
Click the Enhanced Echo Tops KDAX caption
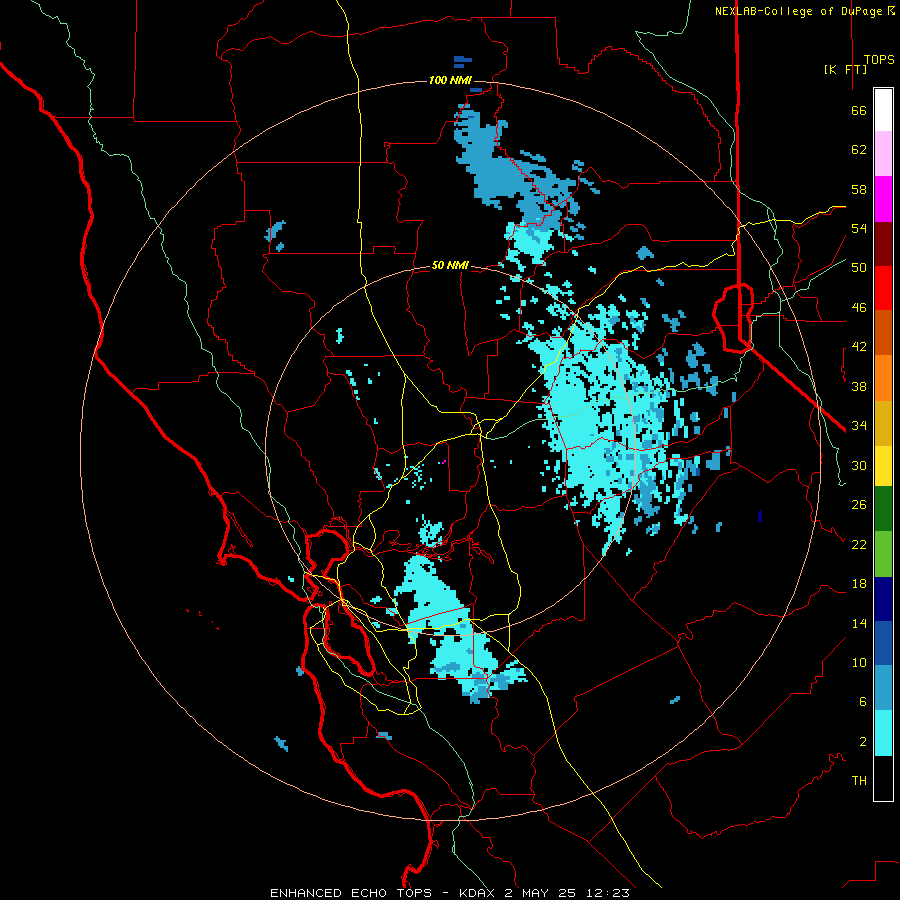pyautogui.click(x=450, y=893)
